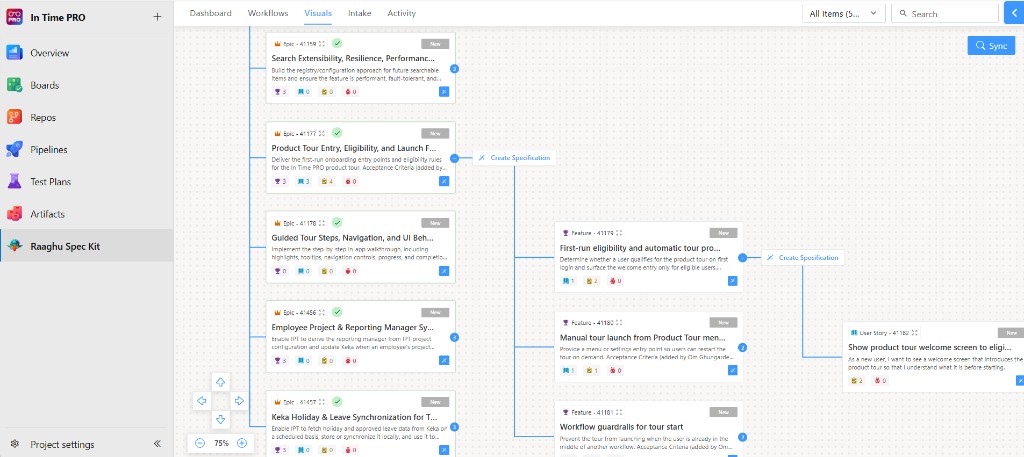Open the Boards hub
This screenshot has width=1024, height=457.
pyautogui.click(x=86, y=86)
